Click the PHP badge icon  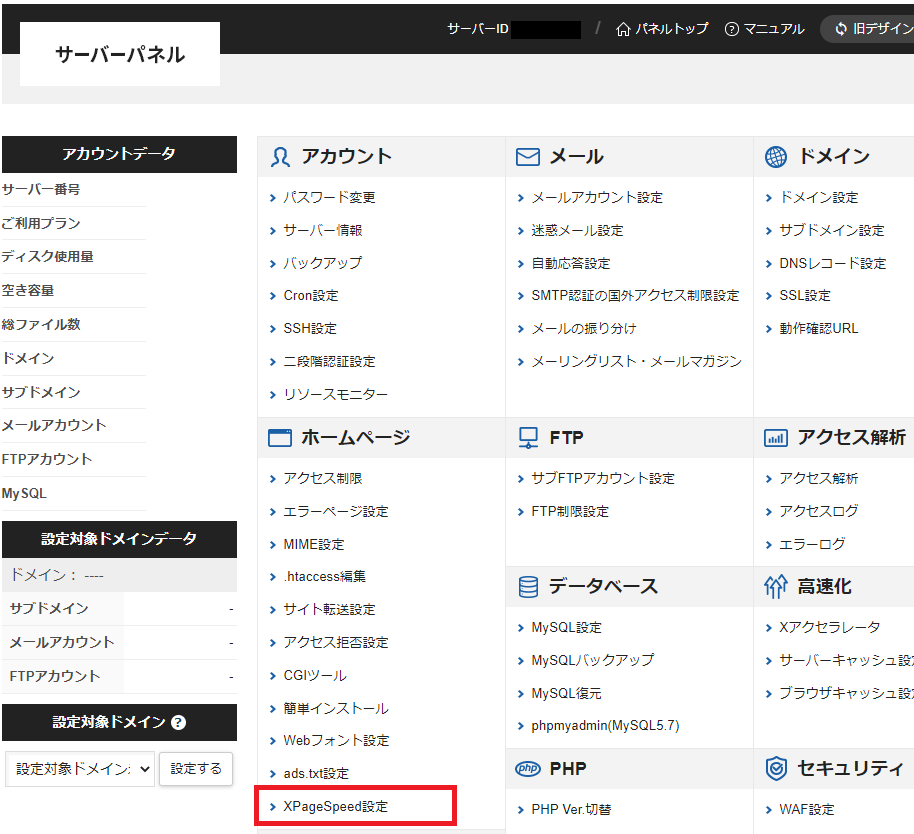tap(526, 768)
